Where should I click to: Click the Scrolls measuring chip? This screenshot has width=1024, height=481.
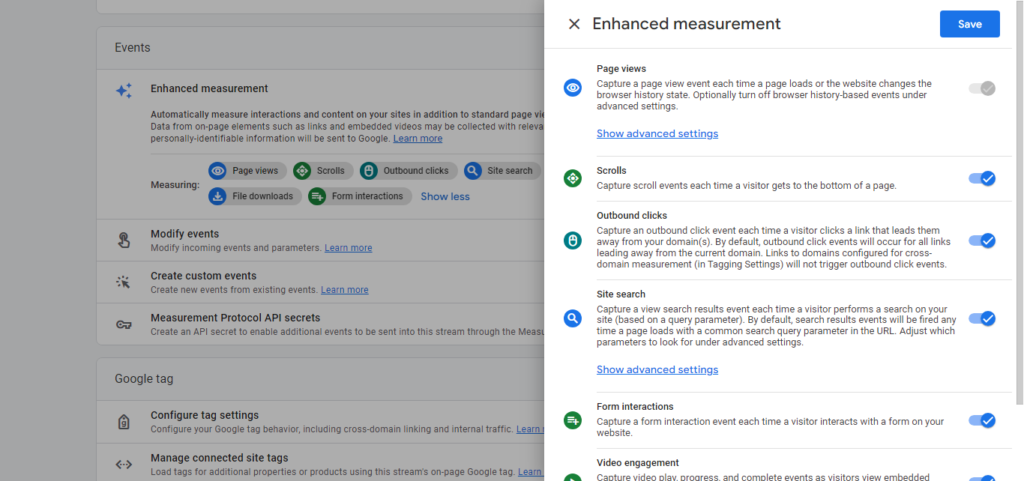323,171
